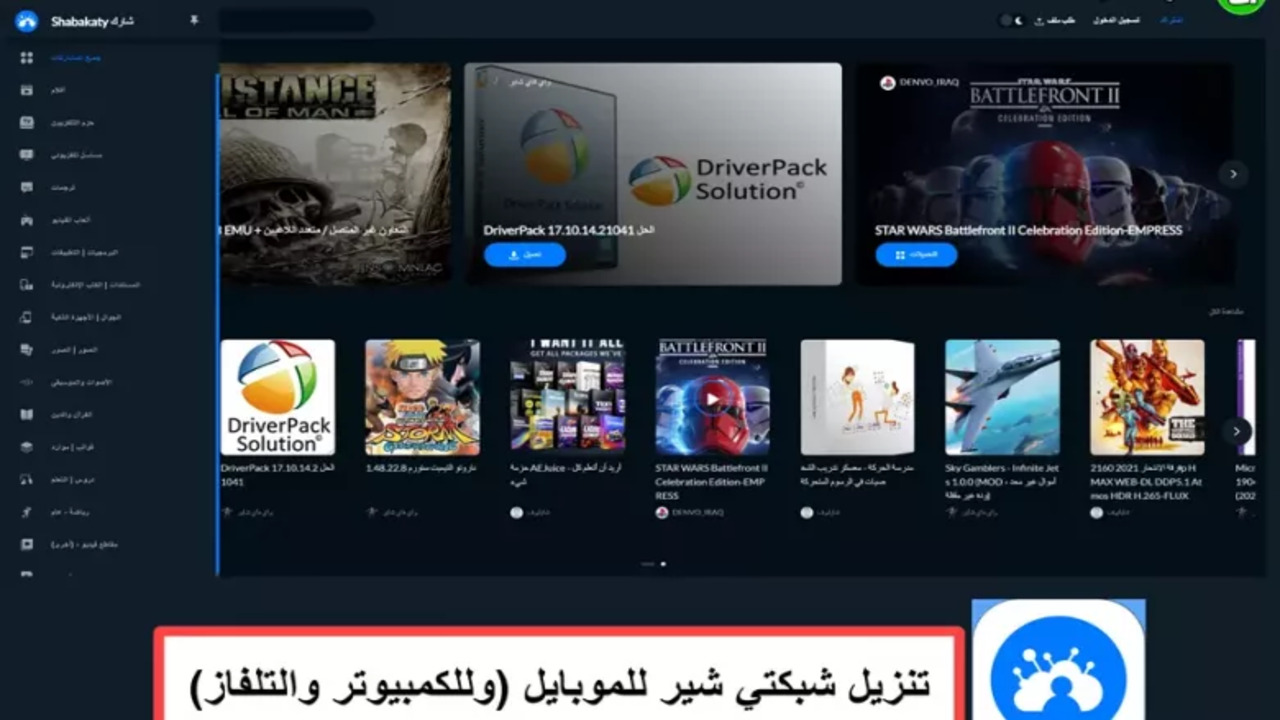Click uploader avatar under AEJuice card
Viewport: 1280px width, 720px height.
click(517, 512)
